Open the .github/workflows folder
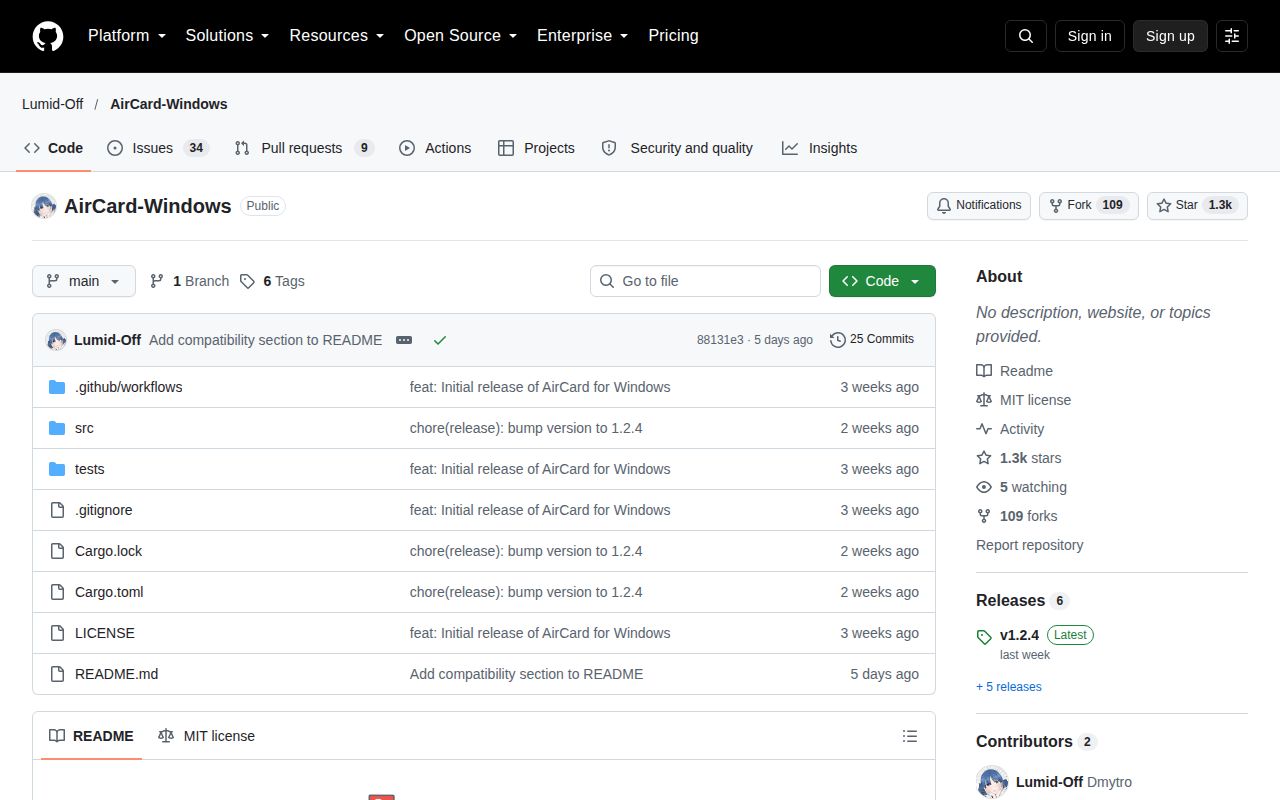Viewport: 1280px width, 800px height. click(x=128, y=387)
